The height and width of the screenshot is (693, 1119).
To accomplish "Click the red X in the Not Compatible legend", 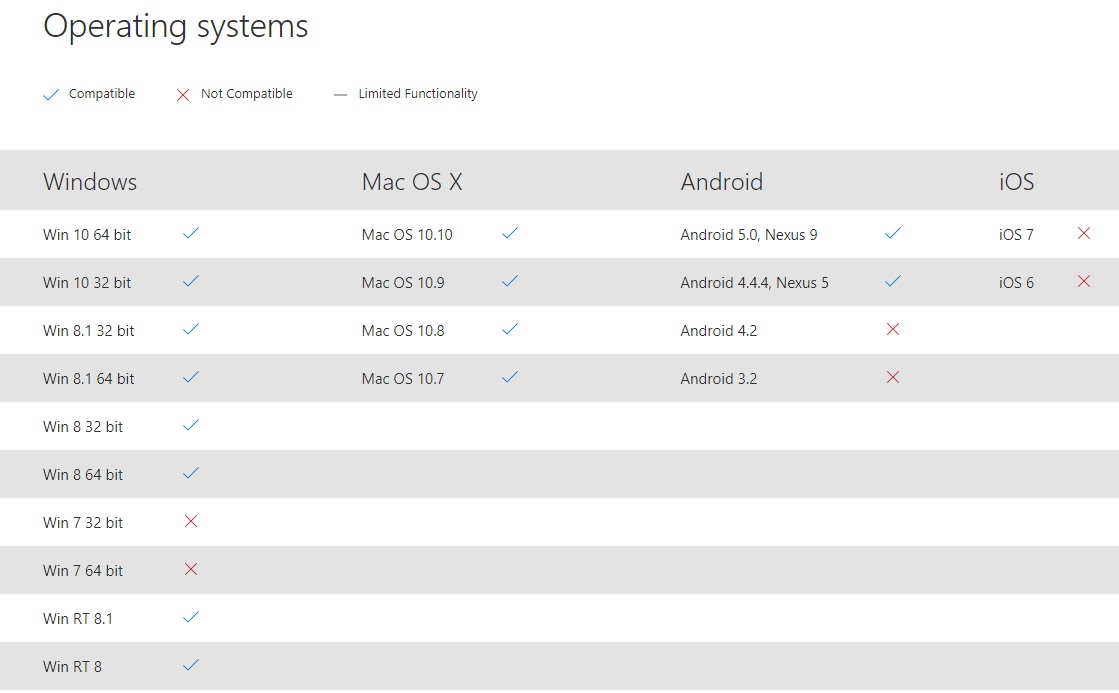I will pyautogui.click(x=183, y=95).
